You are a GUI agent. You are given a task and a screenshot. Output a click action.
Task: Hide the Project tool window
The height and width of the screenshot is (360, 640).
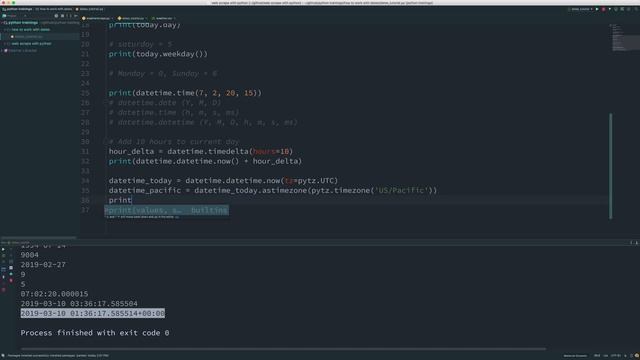(x=76, y=16)
